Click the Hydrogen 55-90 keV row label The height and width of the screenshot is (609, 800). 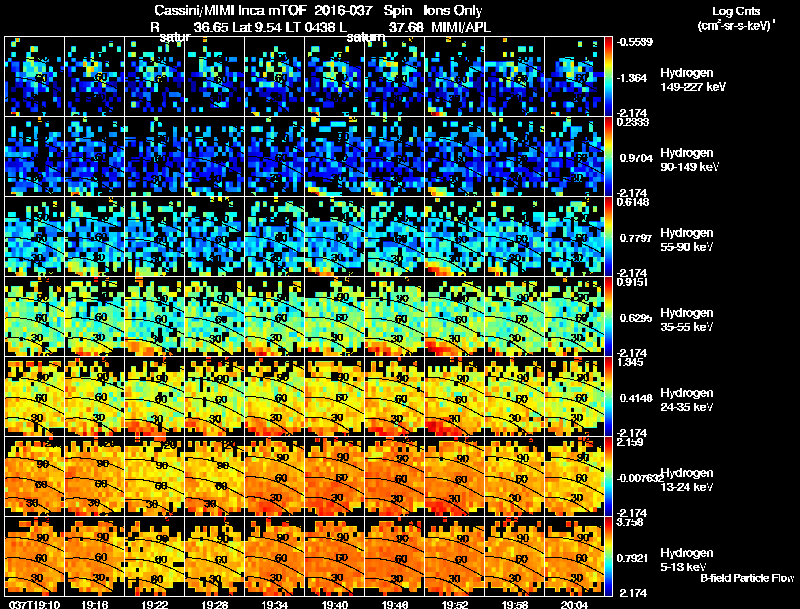point(687,240)
